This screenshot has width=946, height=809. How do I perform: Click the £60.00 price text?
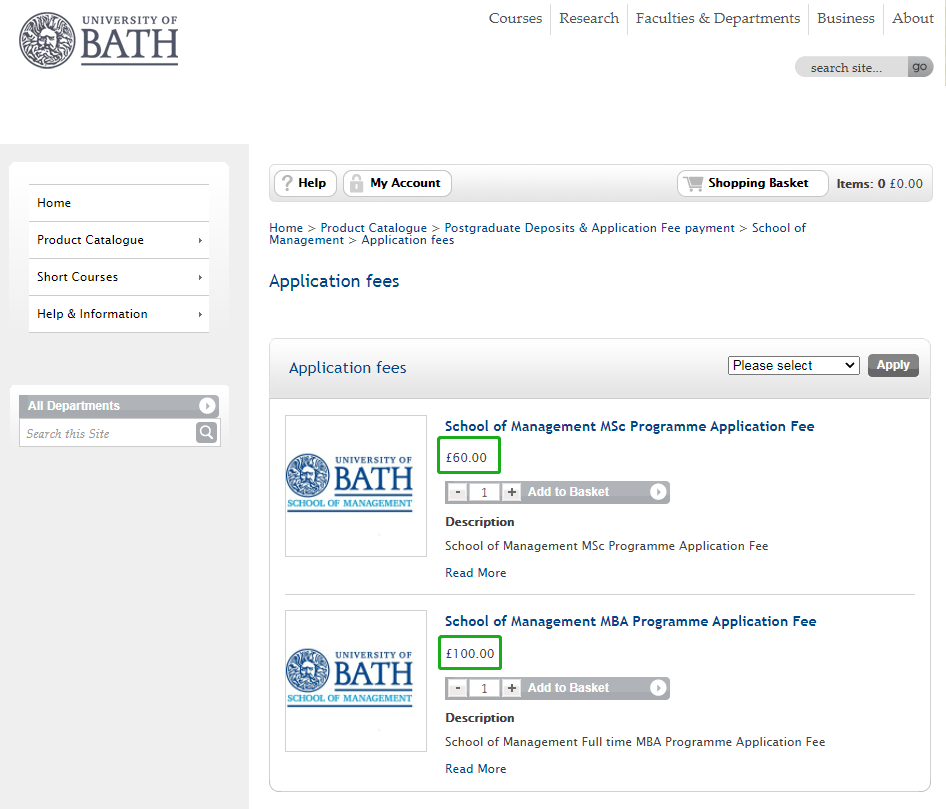point(466,457)
